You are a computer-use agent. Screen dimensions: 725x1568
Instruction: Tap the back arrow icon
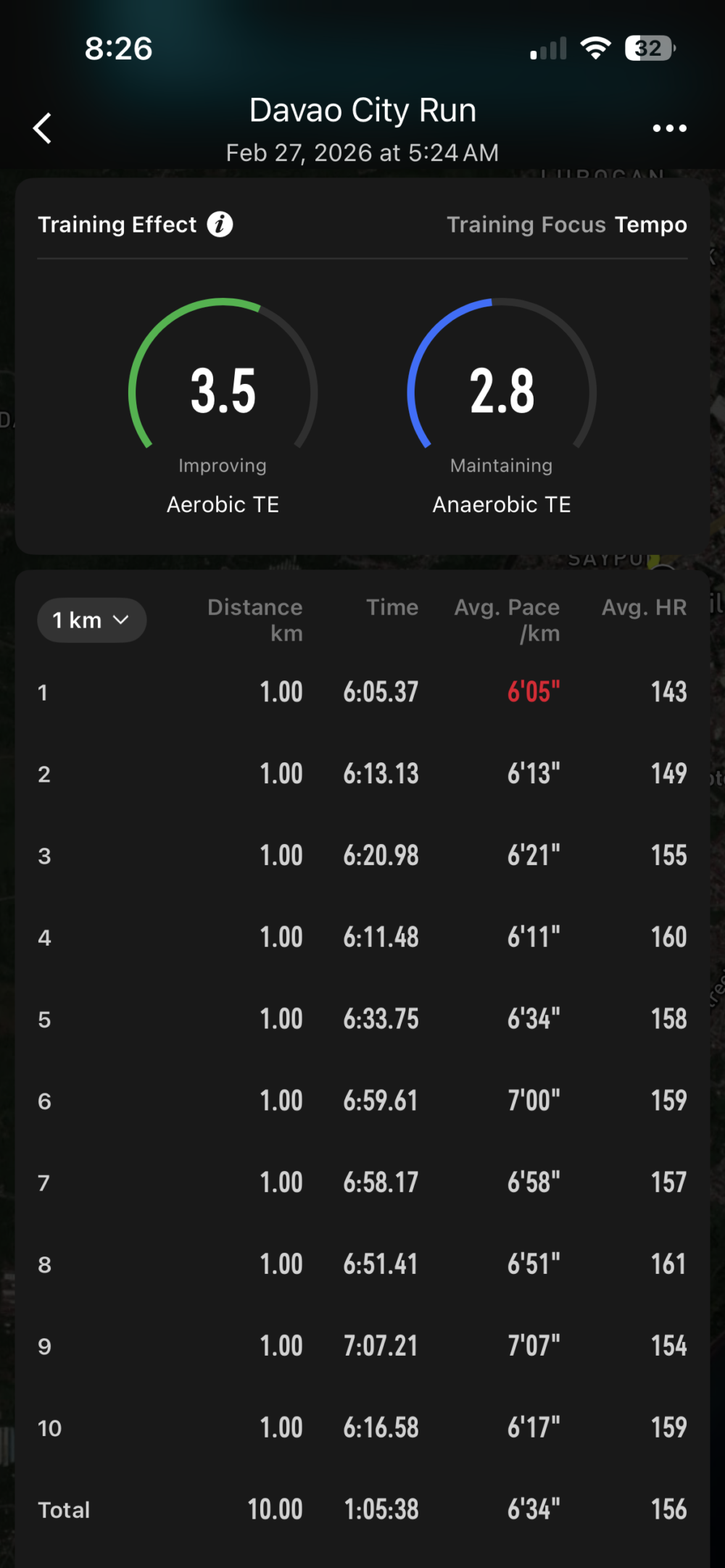click(x=43, y=128)
